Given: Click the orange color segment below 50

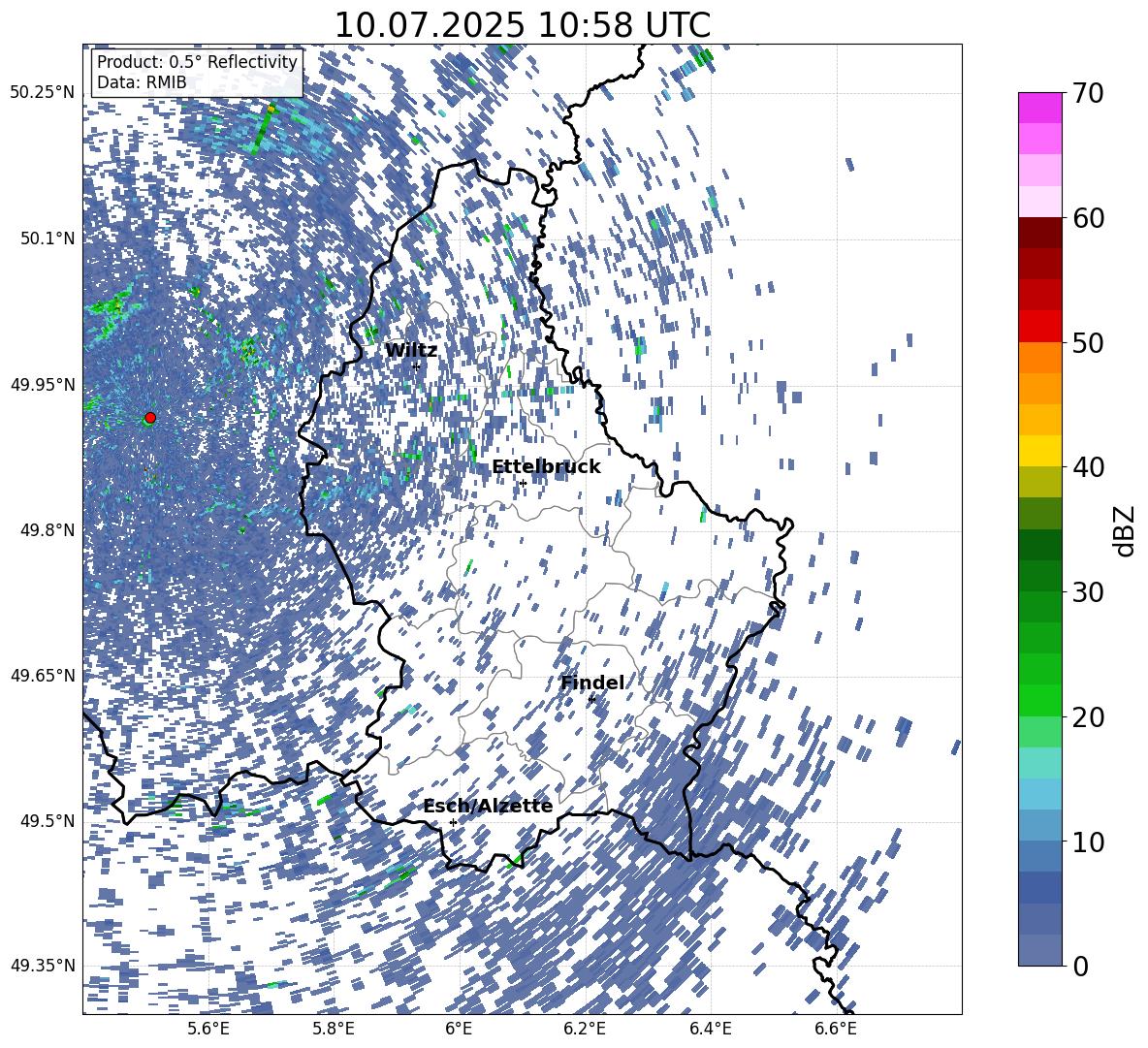Looking at the screenshot, I should point(1040,358).
